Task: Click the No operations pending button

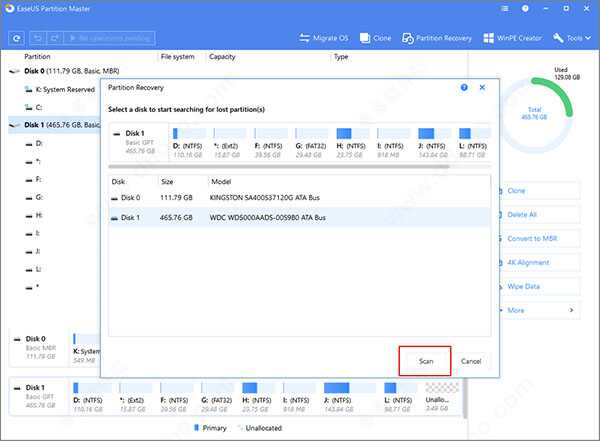Action: point(109,38)
